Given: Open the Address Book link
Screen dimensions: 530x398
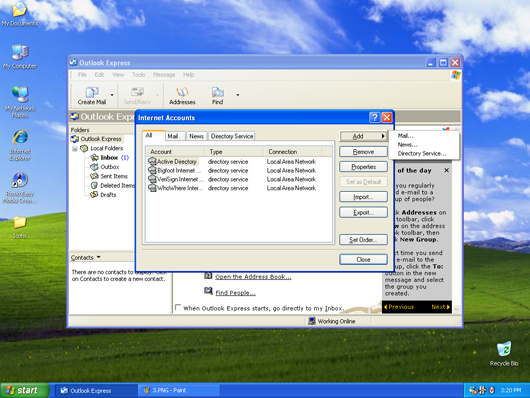Looking at the screenshot, I should pos(253,277).
